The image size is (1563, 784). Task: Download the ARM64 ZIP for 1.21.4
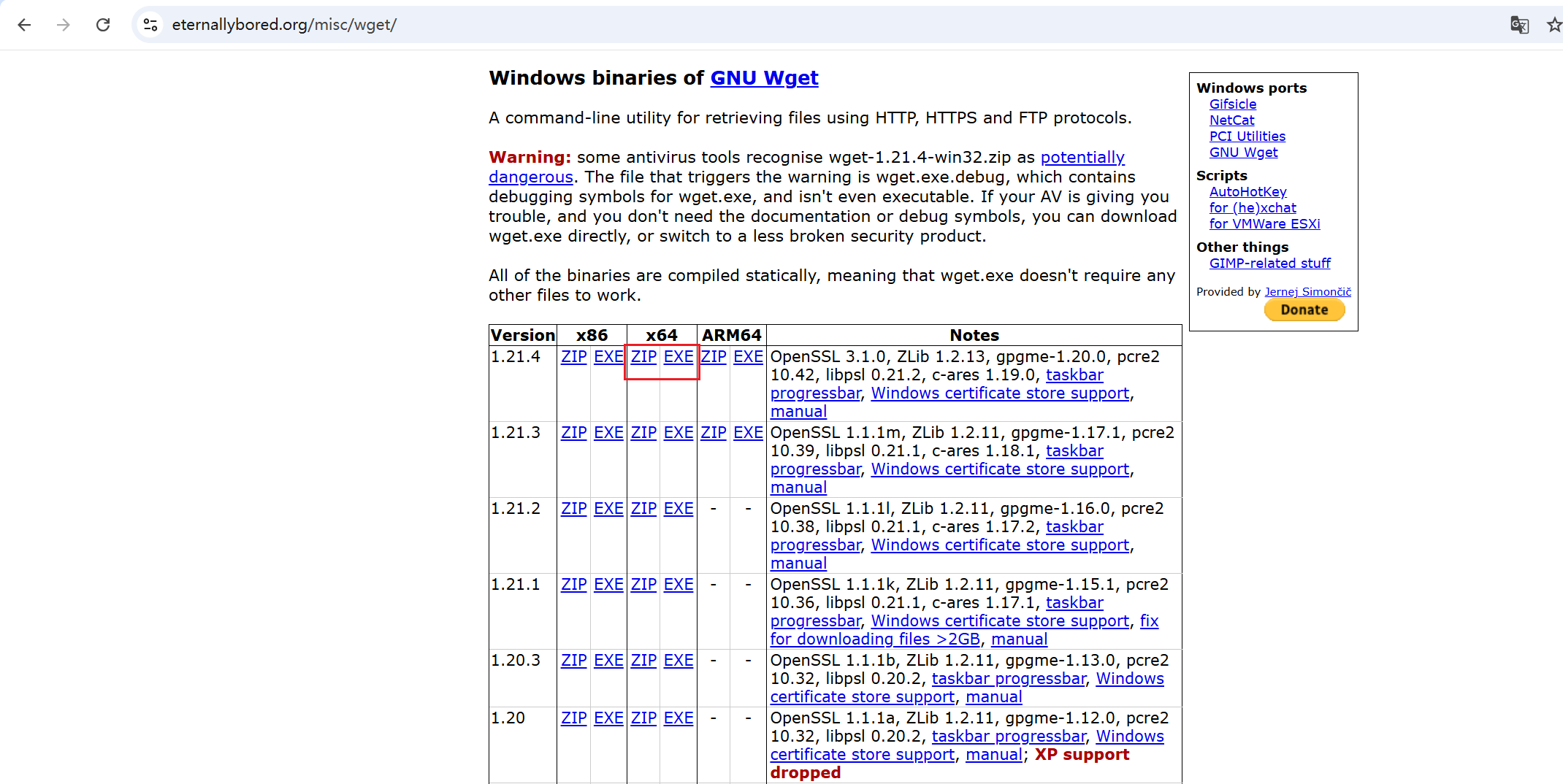714,357
